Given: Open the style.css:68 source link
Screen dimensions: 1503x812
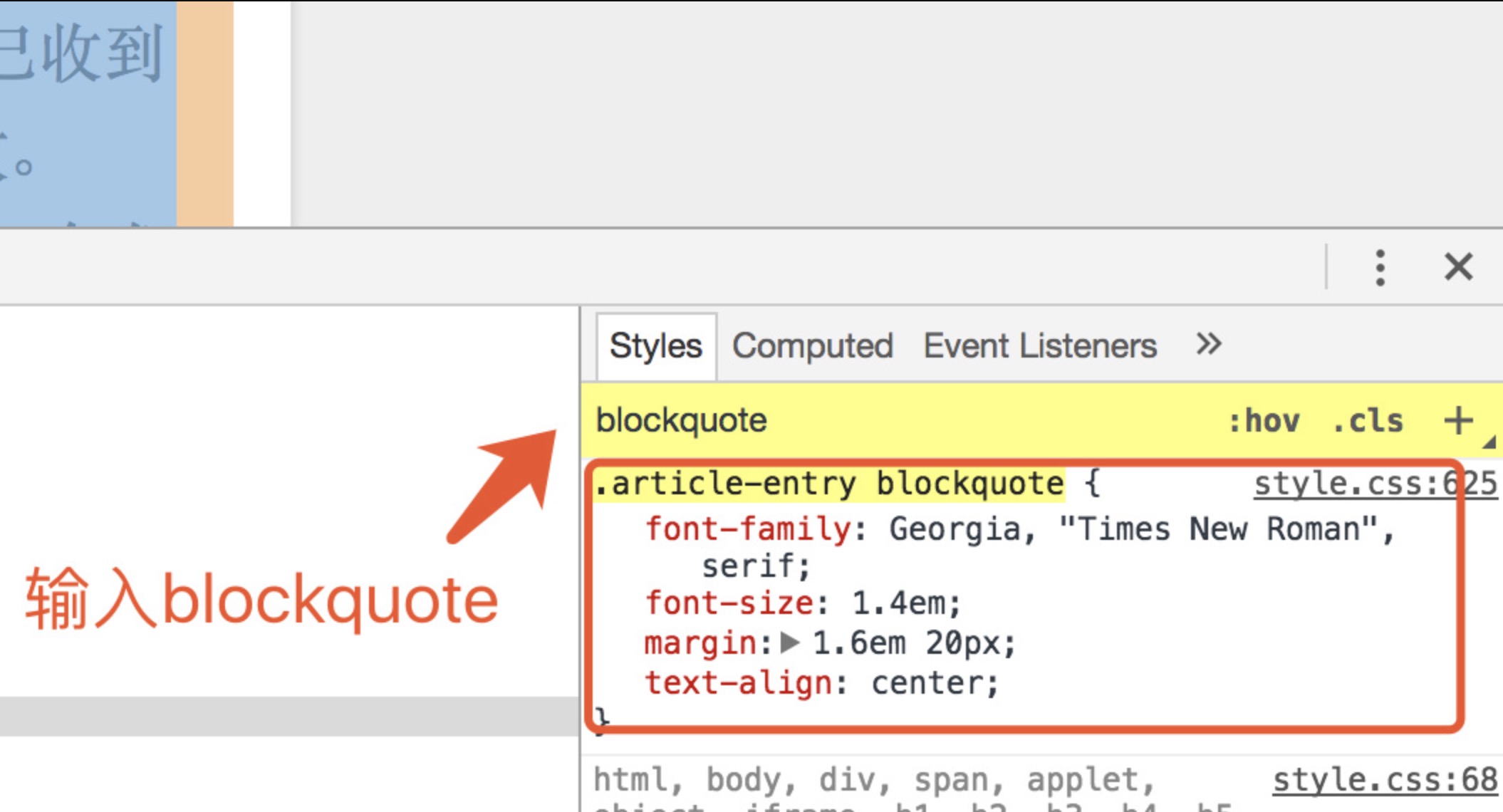Looking at the screenshot, I should coord(1385,780).
